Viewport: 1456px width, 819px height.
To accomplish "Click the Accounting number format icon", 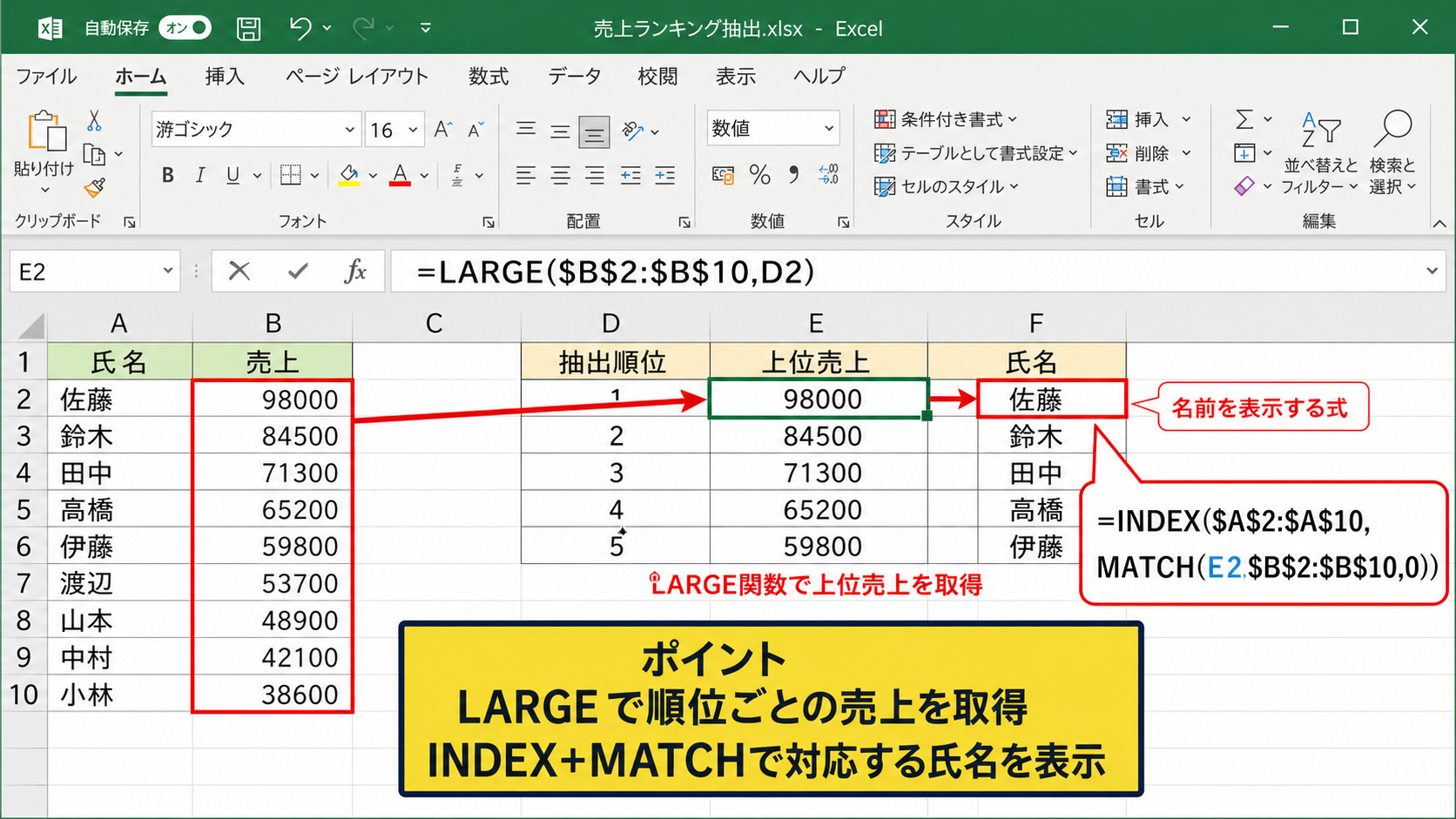I will pyautogui.click(x=723, y=175).
